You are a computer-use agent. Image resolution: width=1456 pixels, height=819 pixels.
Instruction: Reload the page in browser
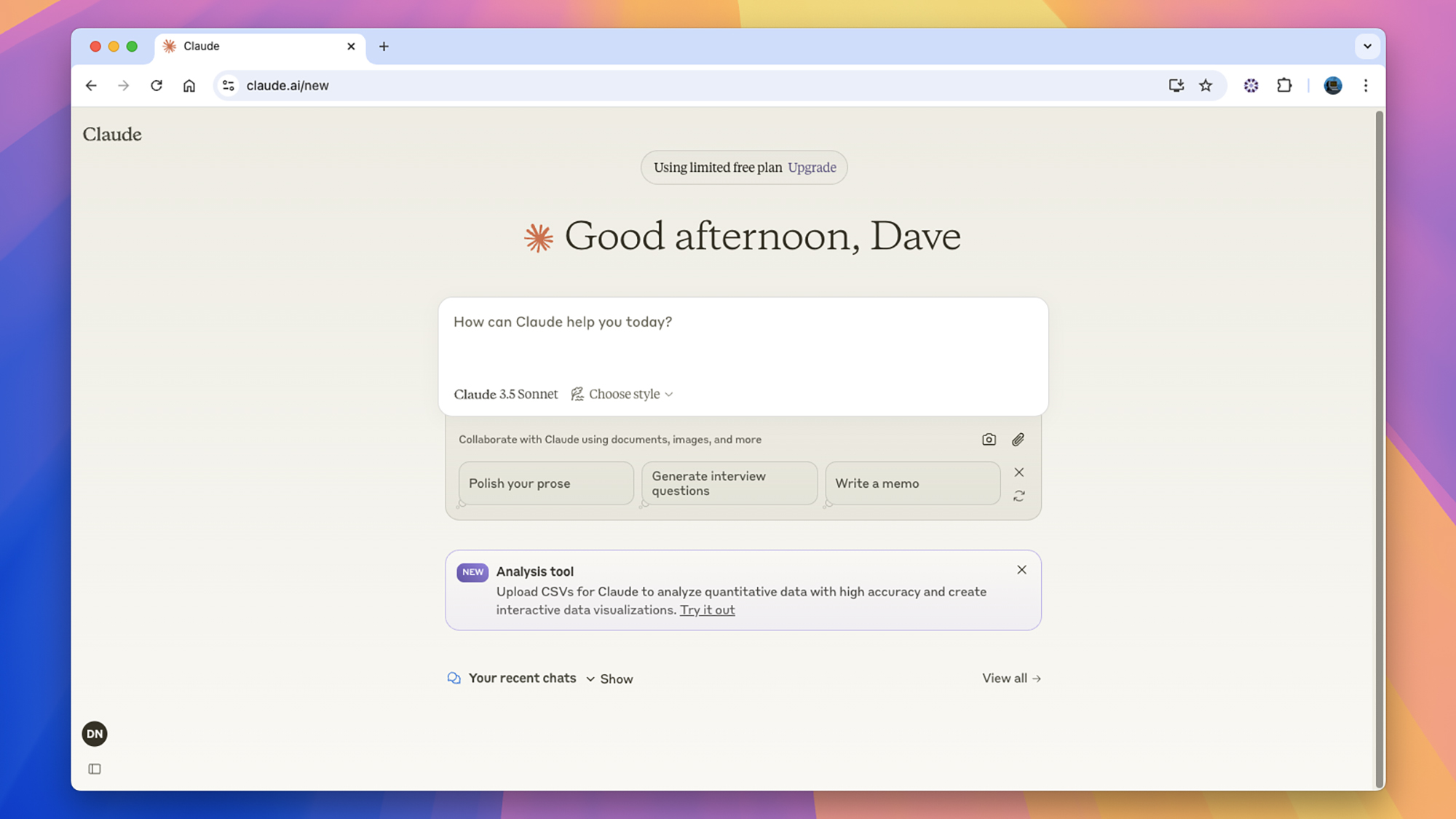(x=157, y=86)
